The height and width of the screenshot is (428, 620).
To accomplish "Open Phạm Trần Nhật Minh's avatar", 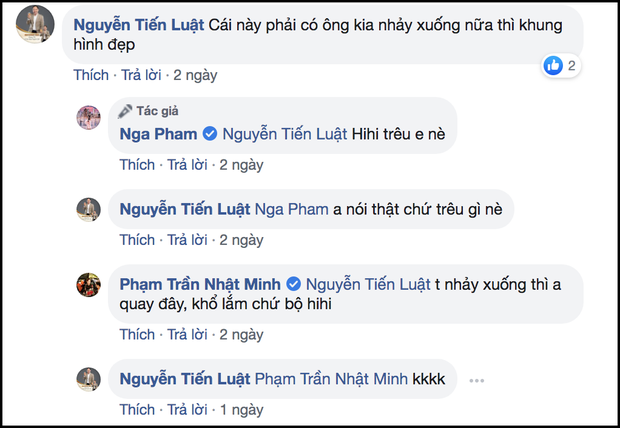I will [x=89, y=284].
